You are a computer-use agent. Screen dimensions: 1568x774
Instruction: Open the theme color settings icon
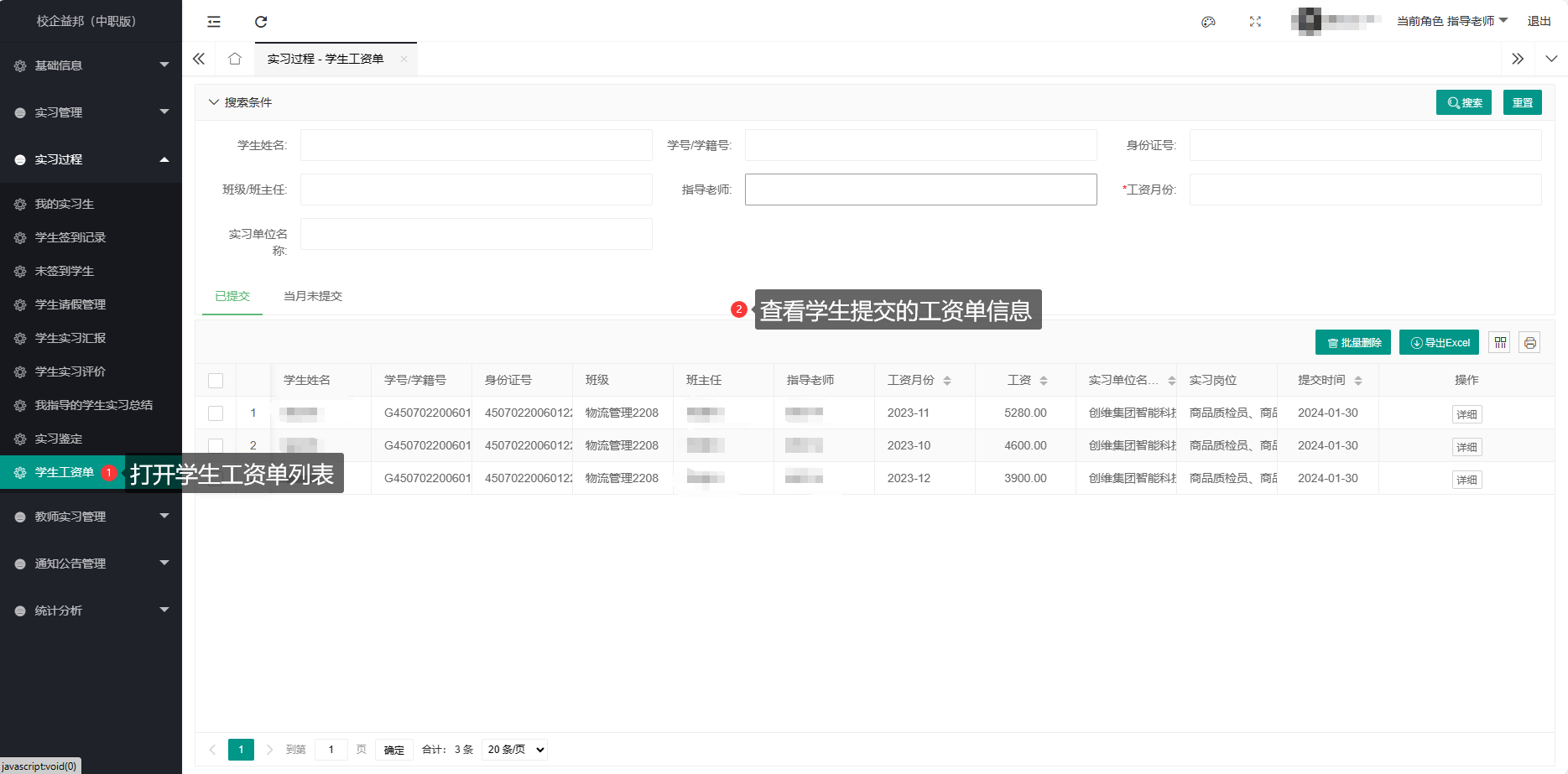pyautogui.click(x=1208, y=22)
